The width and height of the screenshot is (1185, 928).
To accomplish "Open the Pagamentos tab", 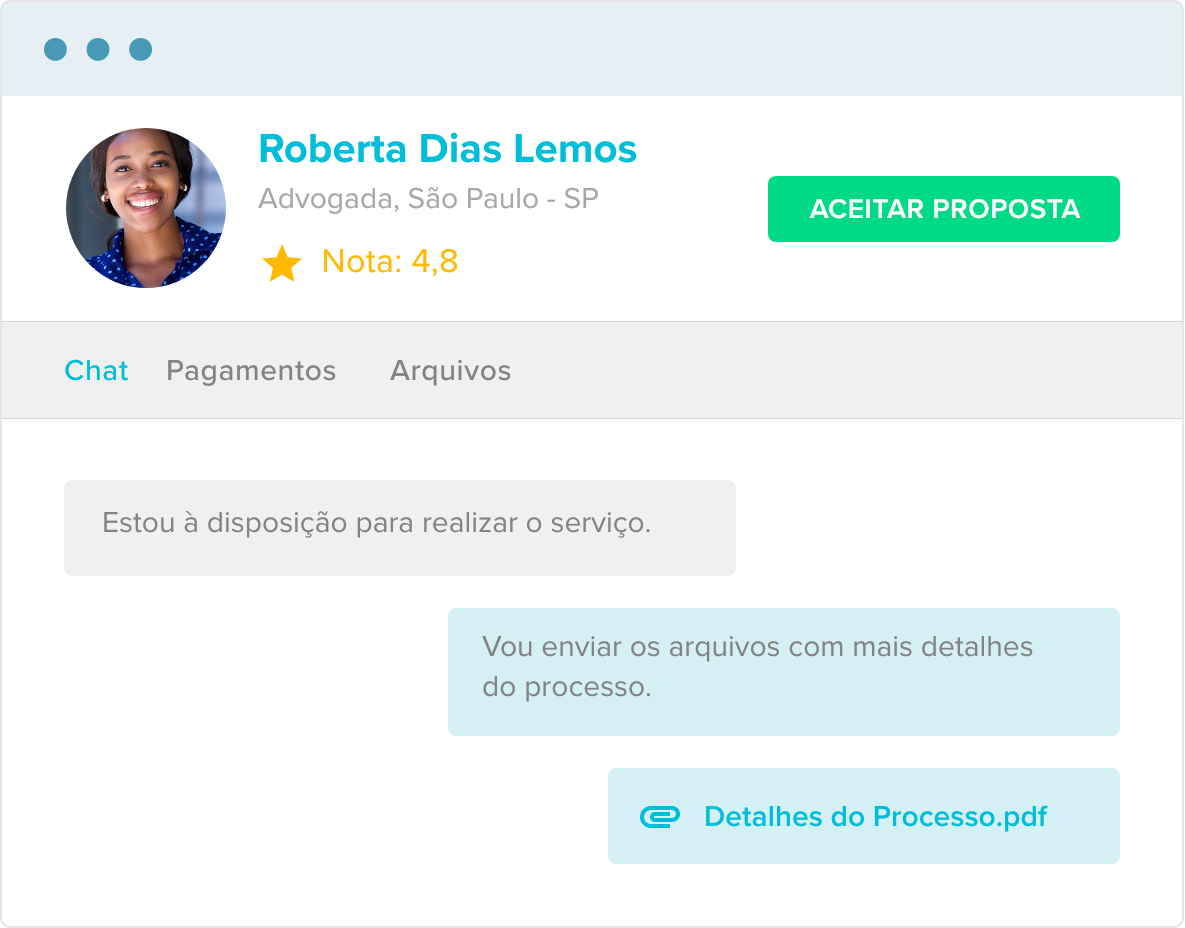I will (251, 371).
